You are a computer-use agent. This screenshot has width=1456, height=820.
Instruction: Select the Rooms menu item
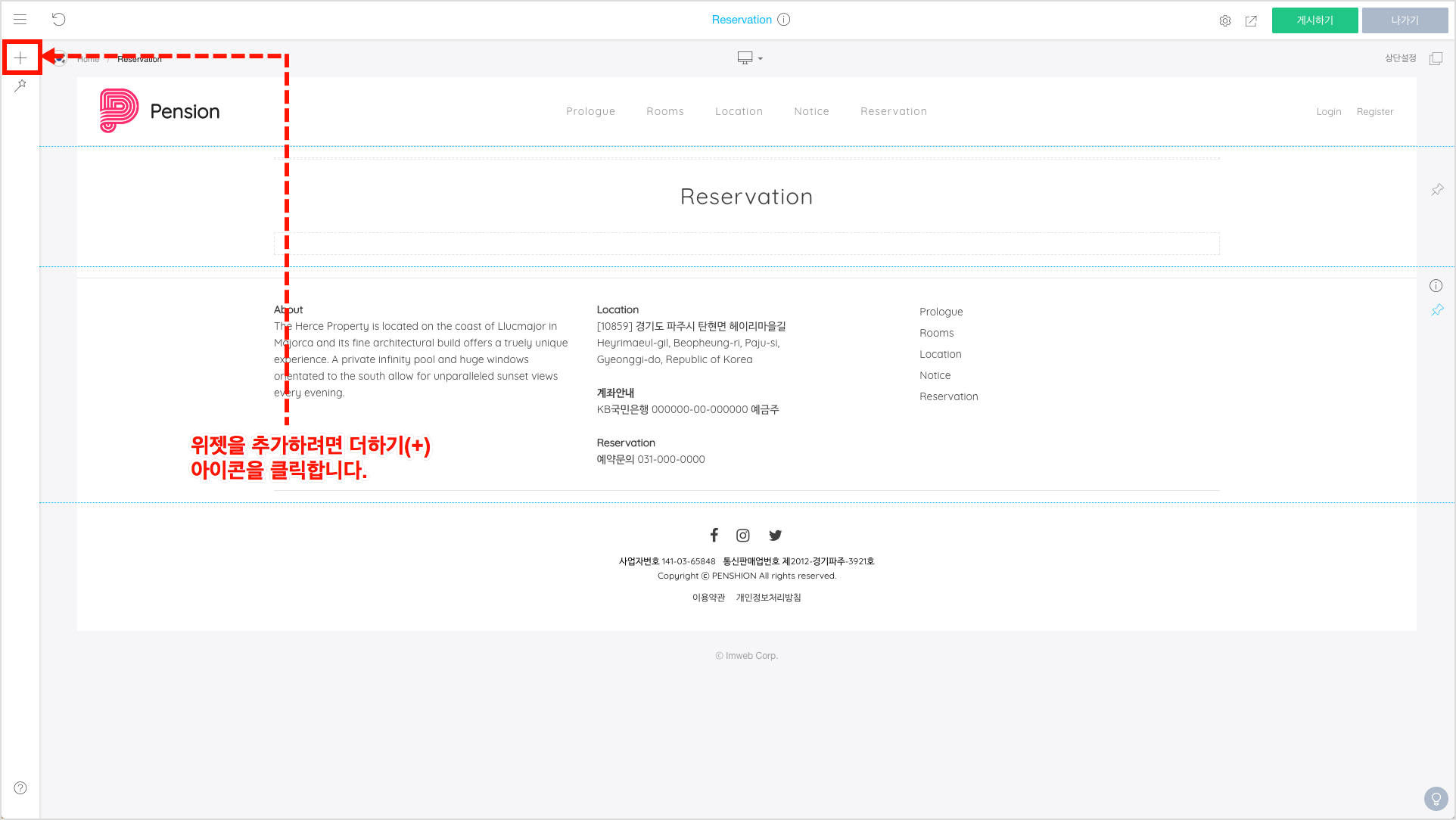[664, 111]
